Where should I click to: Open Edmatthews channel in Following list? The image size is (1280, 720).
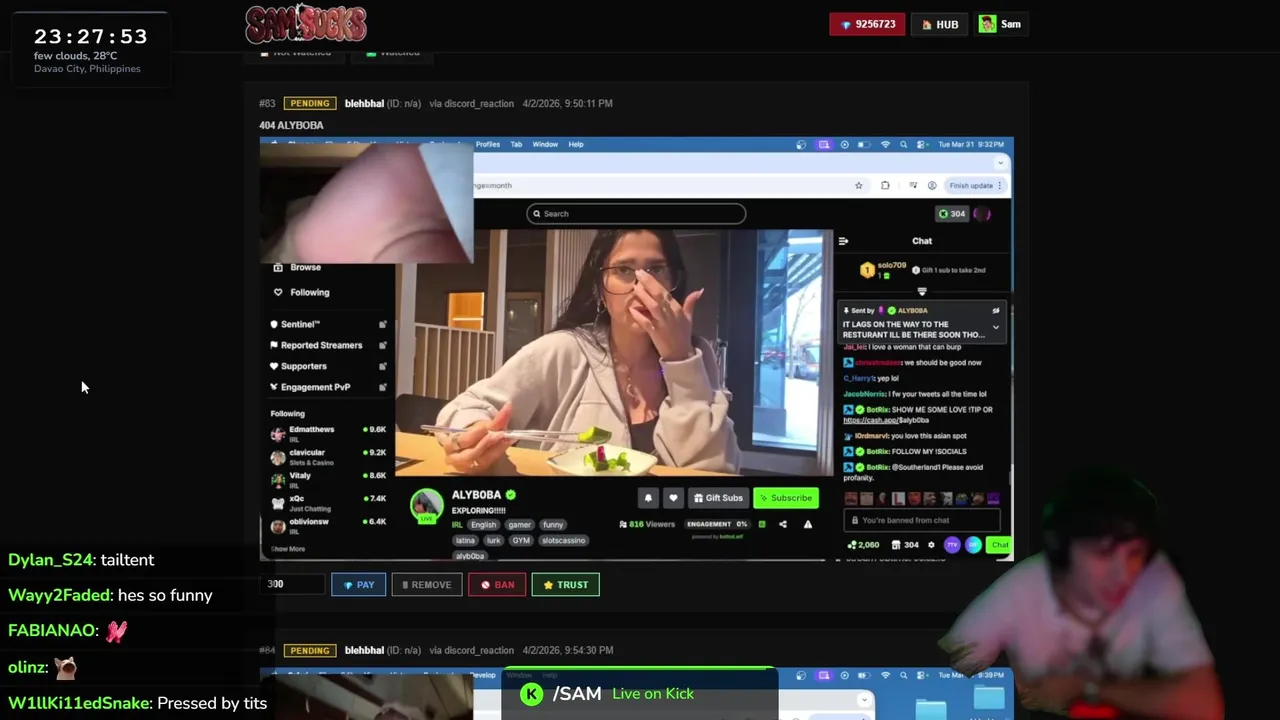coord(328,432)
